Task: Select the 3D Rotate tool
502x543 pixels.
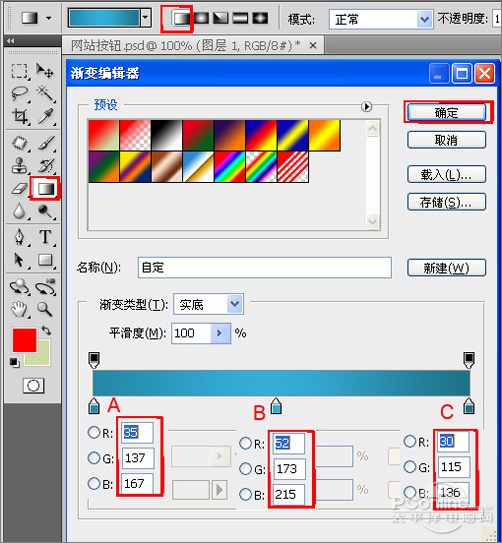Action: (19, 287)
